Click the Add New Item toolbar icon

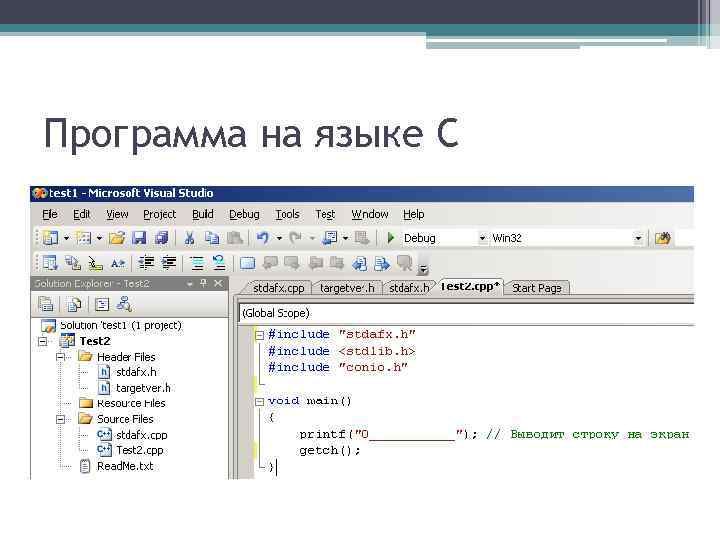tap(84, 238)
